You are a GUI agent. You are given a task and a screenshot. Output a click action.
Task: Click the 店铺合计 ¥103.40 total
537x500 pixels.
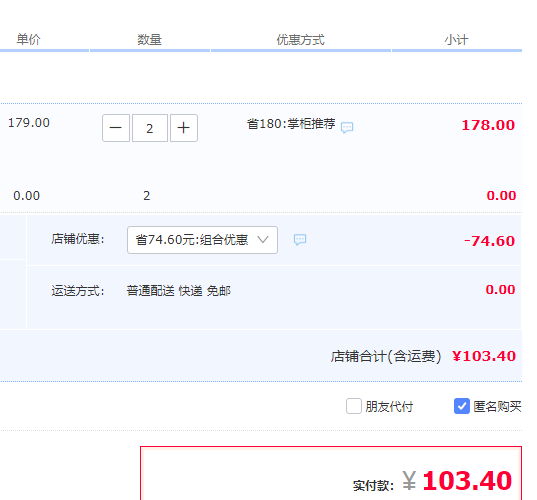pos(484,356)
